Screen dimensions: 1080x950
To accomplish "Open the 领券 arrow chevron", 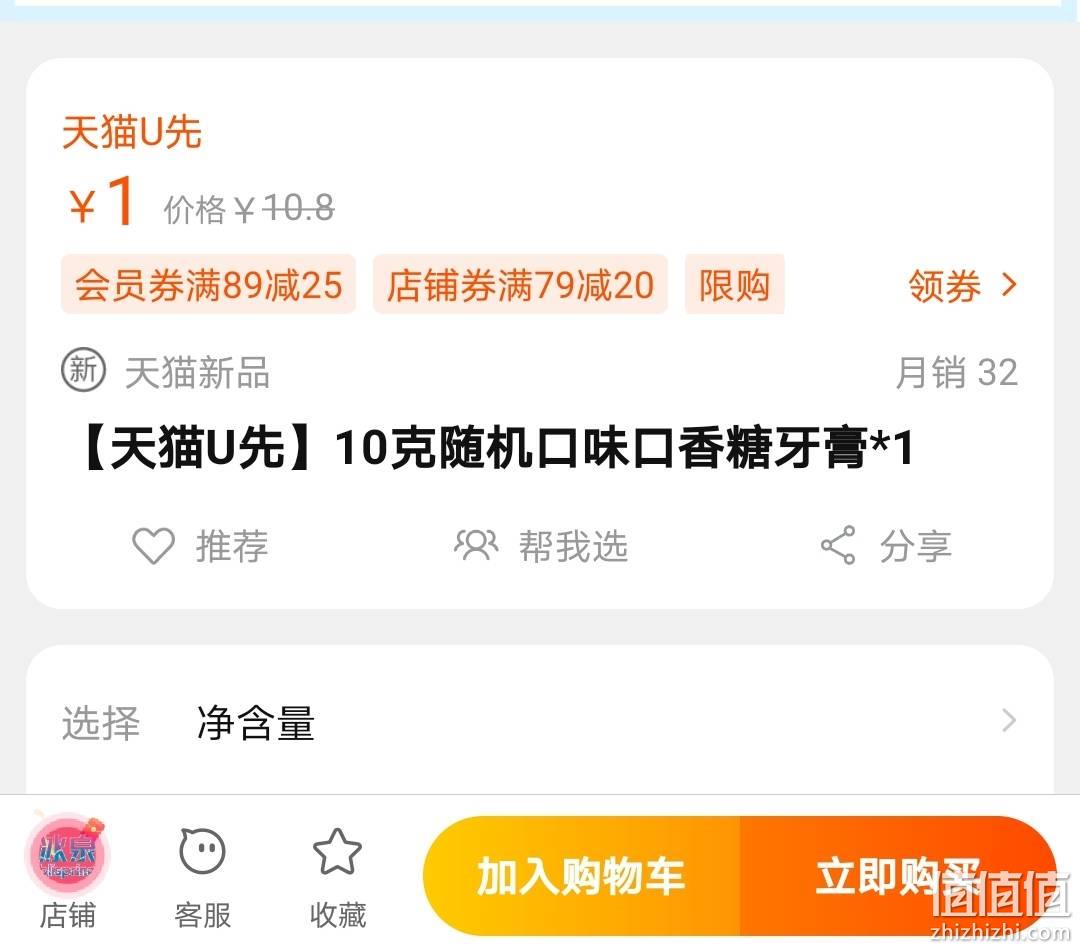I will click(x=1009, y=284).
